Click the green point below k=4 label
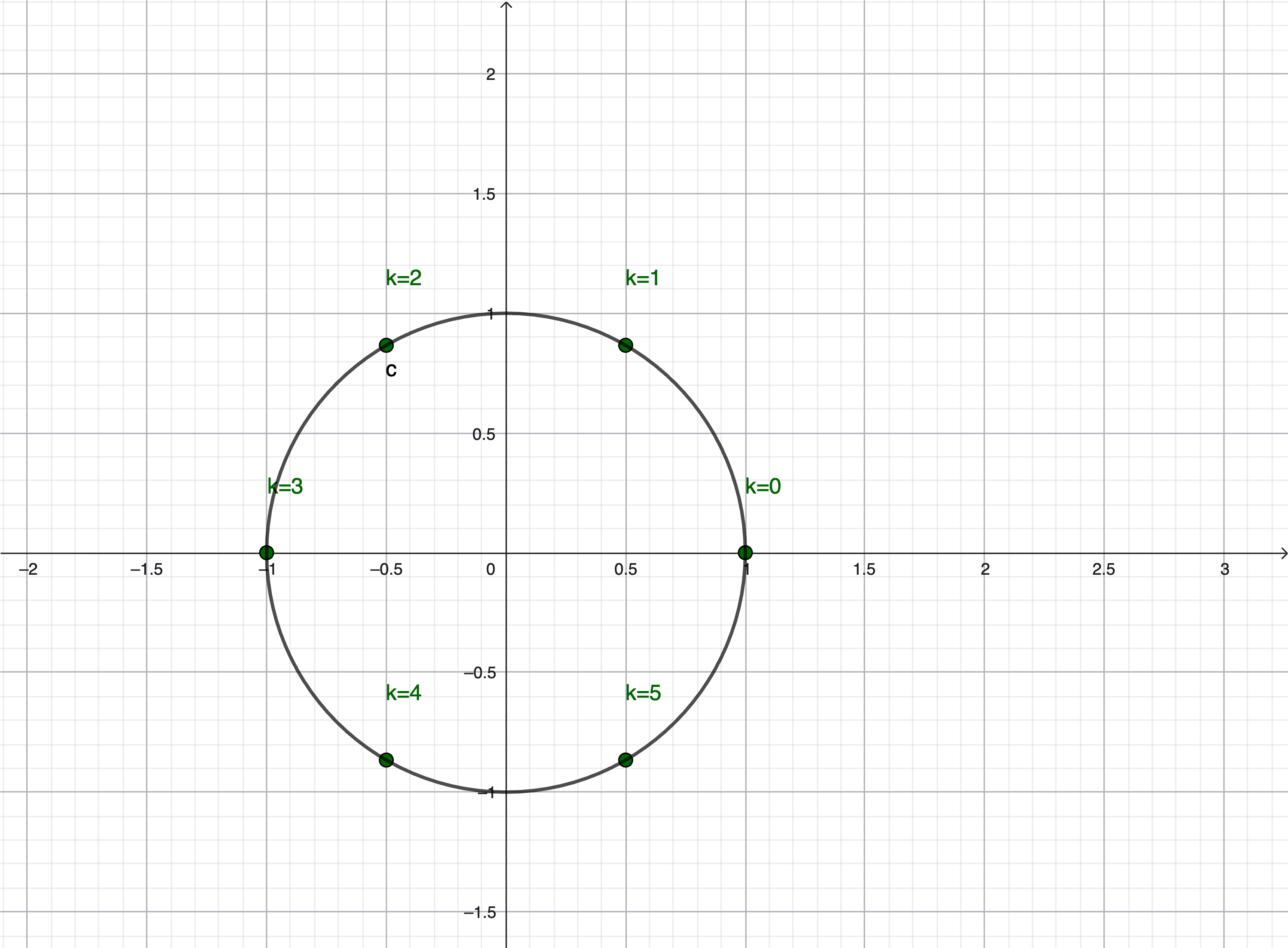The width and height of the screenshot is (1288, 948). 386,760
